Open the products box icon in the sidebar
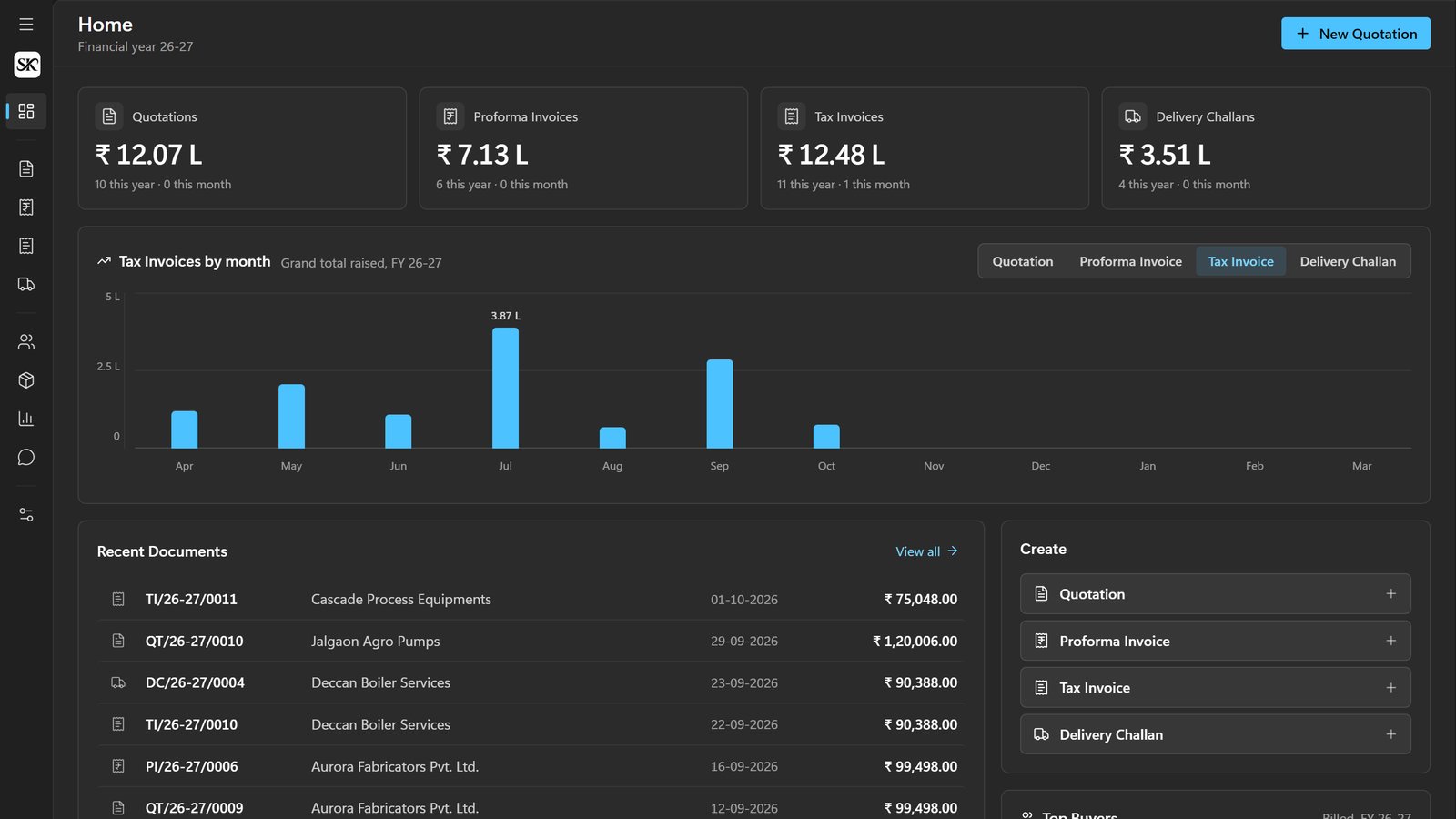This screenshot has width=1456, height=819. pos(26,380)
